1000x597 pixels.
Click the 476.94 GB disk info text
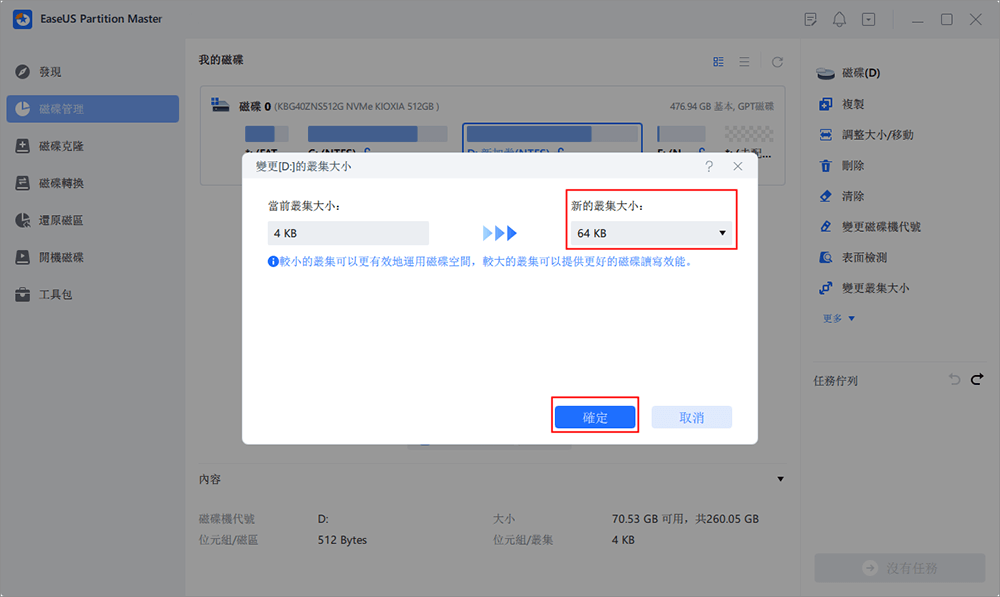(721, 107)
